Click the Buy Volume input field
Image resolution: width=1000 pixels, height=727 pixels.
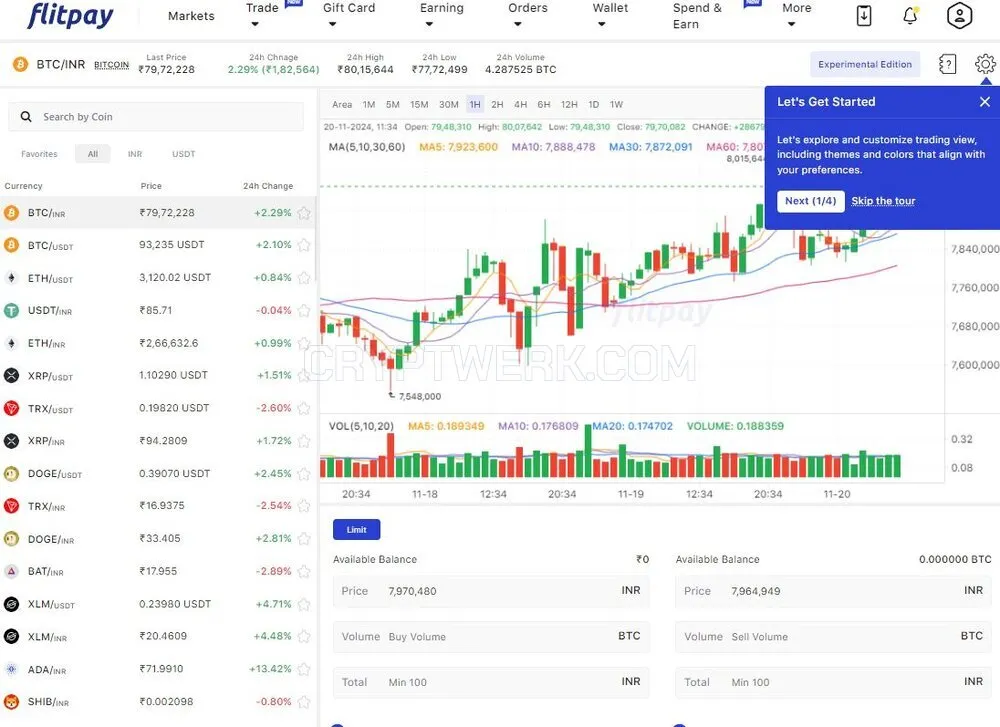coord(491,636)
